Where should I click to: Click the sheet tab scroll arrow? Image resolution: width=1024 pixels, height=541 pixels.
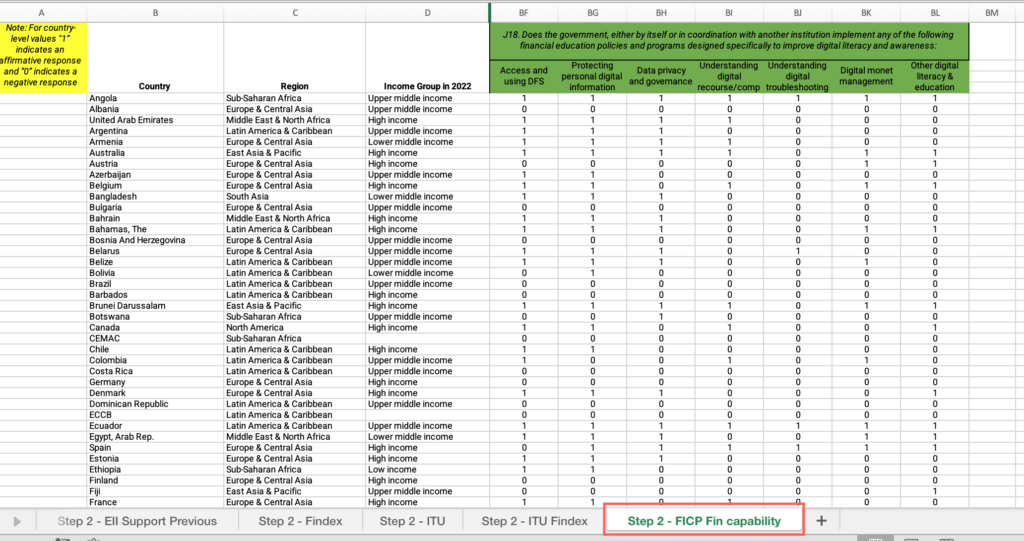(x=17, y=521)
